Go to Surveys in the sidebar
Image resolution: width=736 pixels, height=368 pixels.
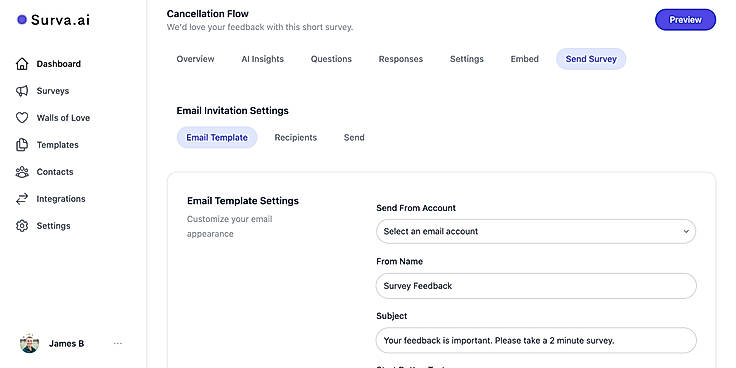pos(53,91)
